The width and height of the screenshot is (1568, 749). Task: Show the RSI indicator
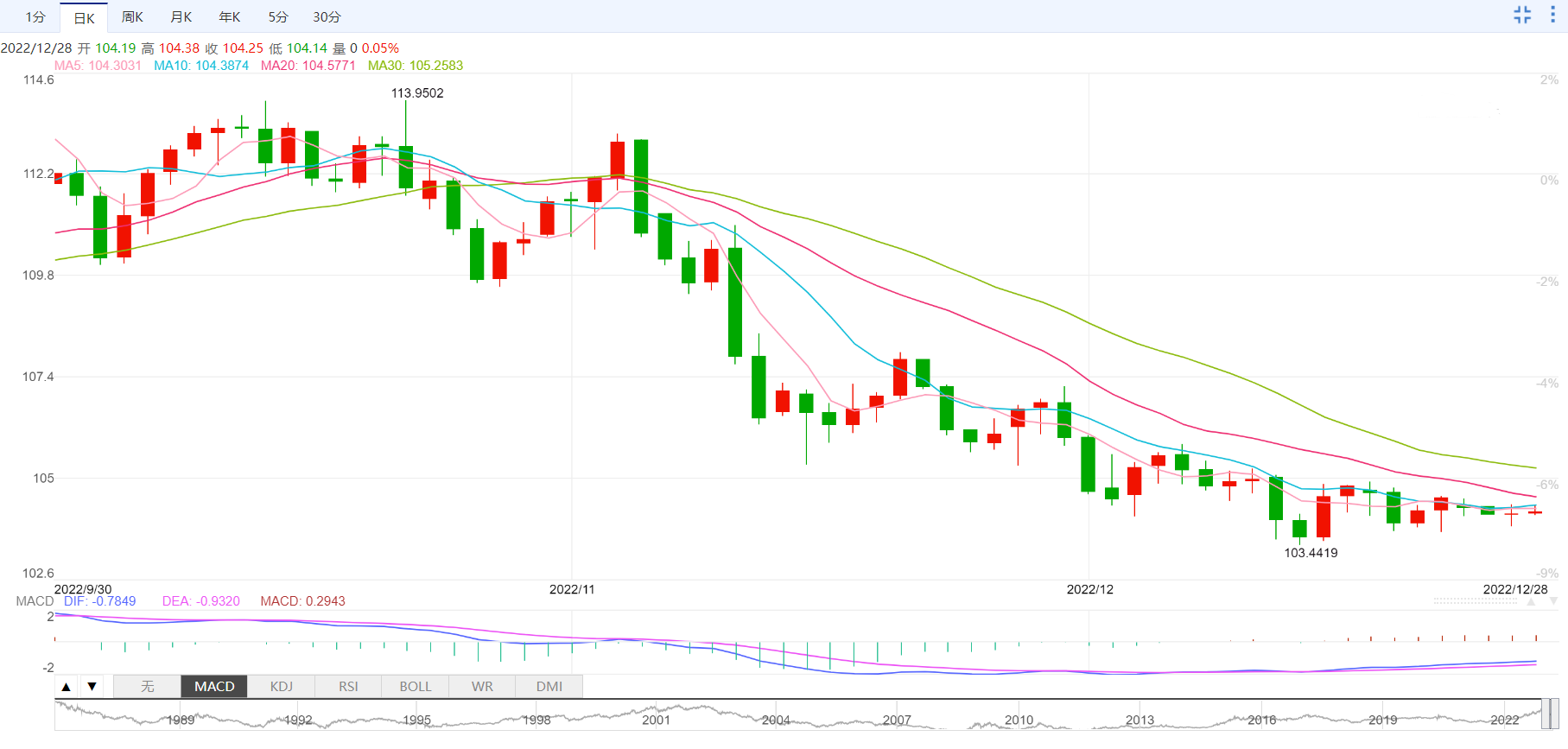(348, 687)
